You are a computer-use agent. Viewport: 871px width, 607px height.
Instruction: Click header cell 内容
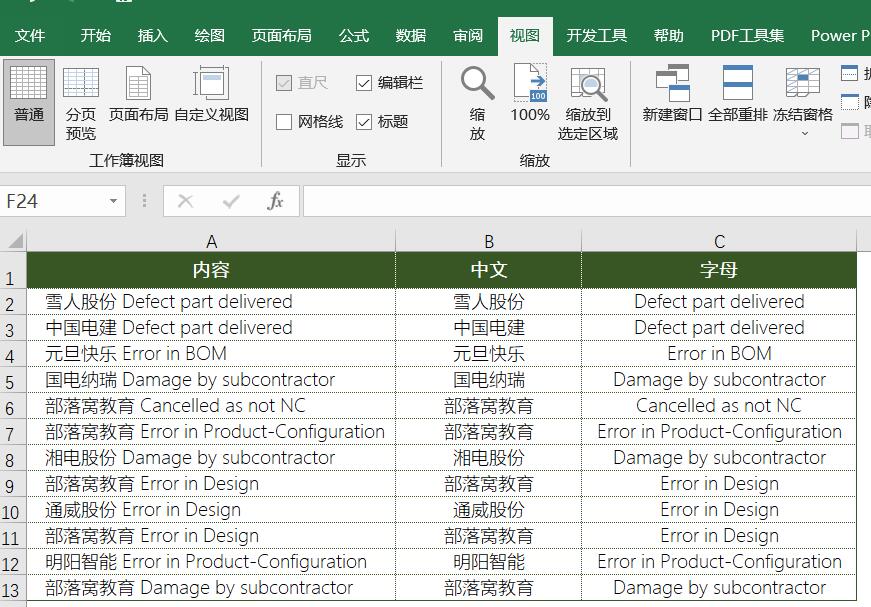coord(211,270)
